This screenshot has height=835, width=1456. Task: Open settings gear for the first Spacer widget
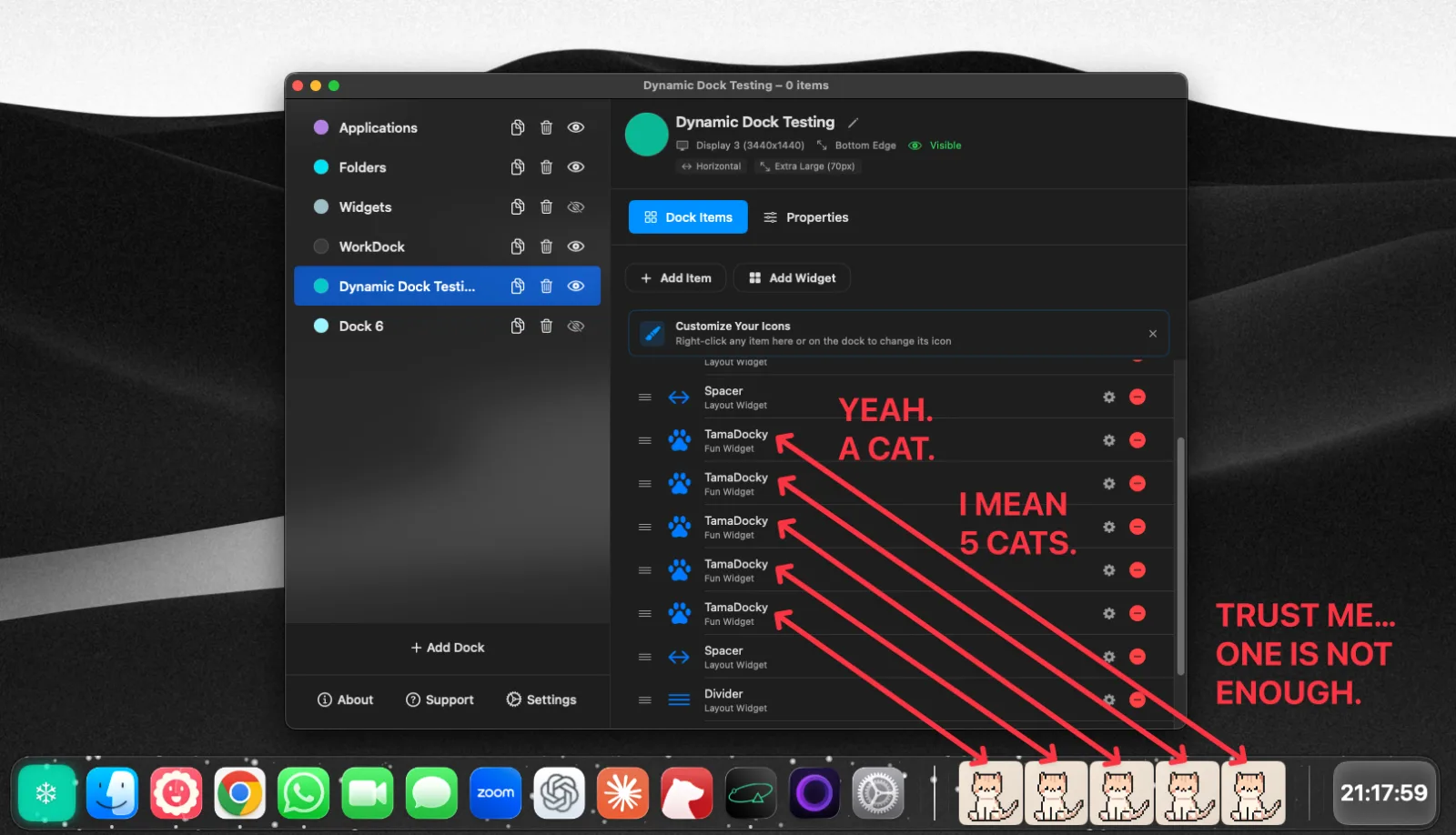click(x=1108, y=397)
